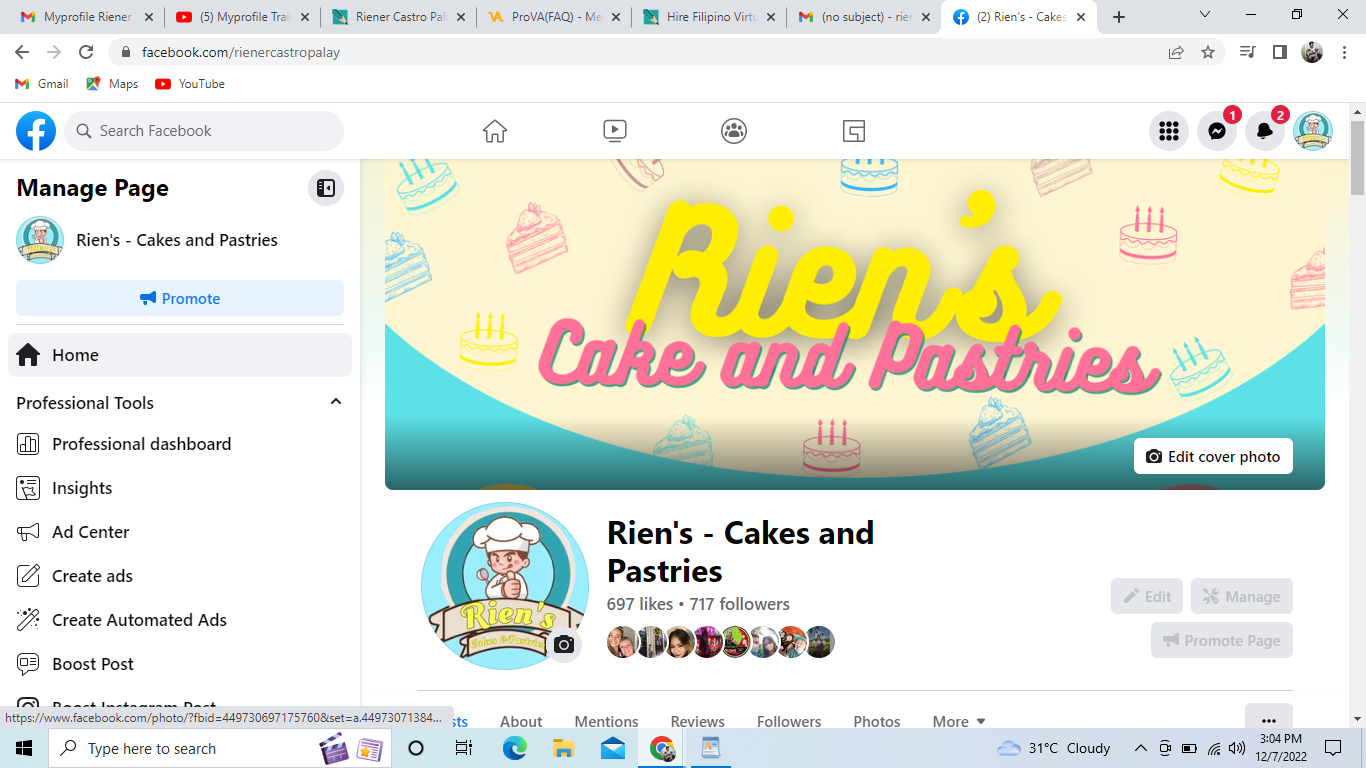Open the 717 followers link
This screenshot has width=1366, height=768.
(739, 604)
